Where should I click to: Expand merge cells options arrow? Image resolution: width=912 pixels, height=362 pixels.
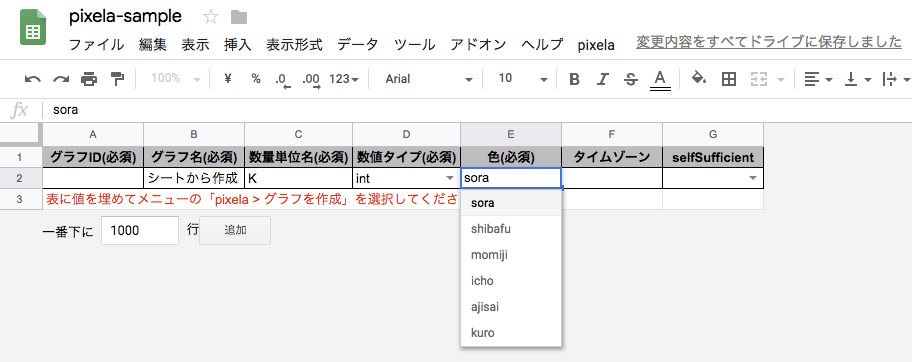(781, 80)
